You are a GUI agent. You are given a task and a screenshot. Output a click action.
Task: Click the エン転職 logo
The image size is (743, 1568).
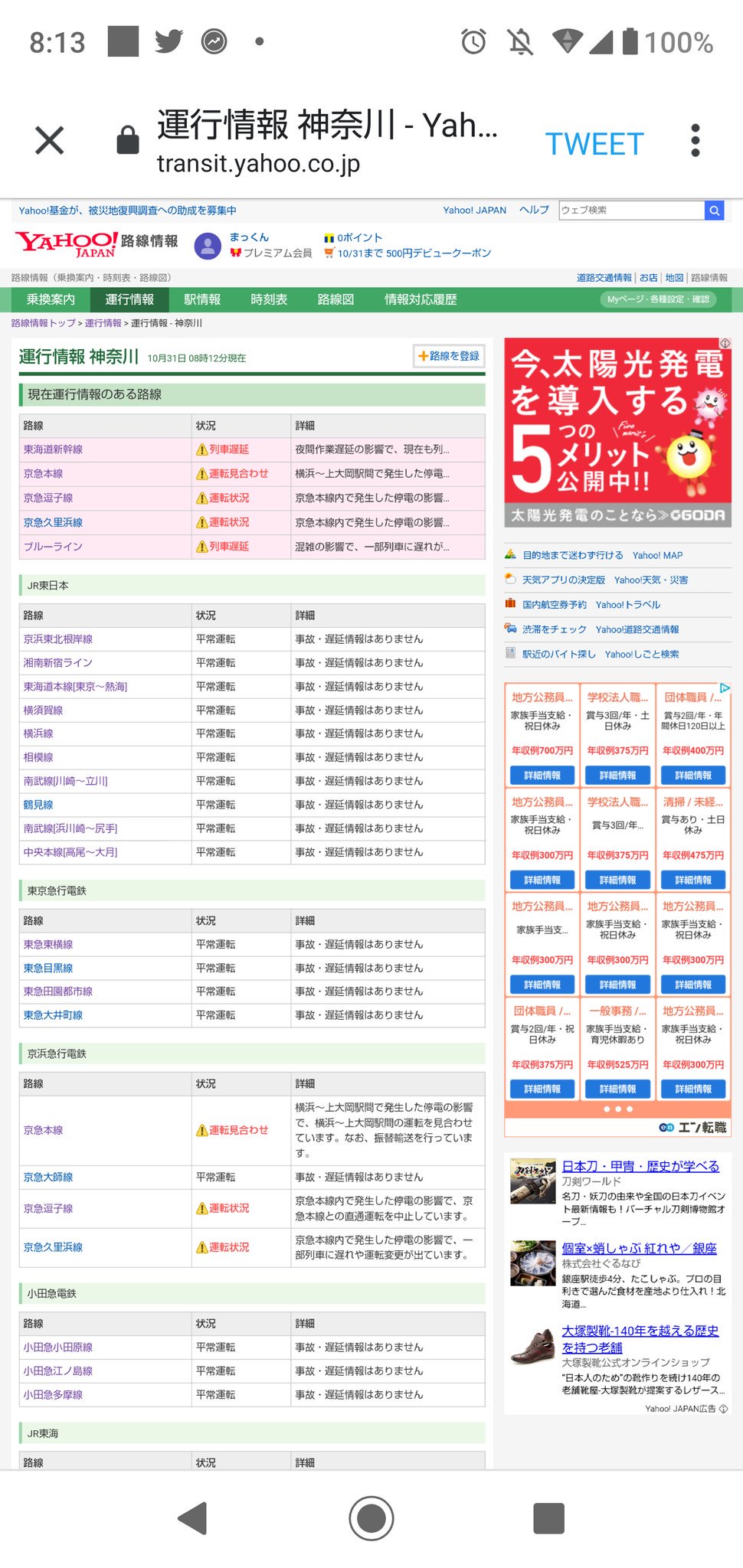pyautogui.click(x=692, y=1127)
